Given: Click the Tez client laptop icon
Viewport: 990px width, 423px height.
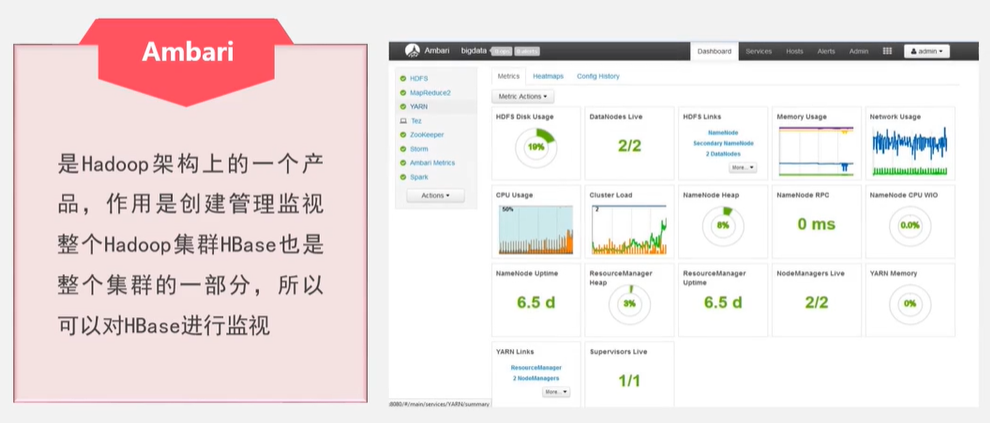Looking at the screenshot, I should pos(403,121).
